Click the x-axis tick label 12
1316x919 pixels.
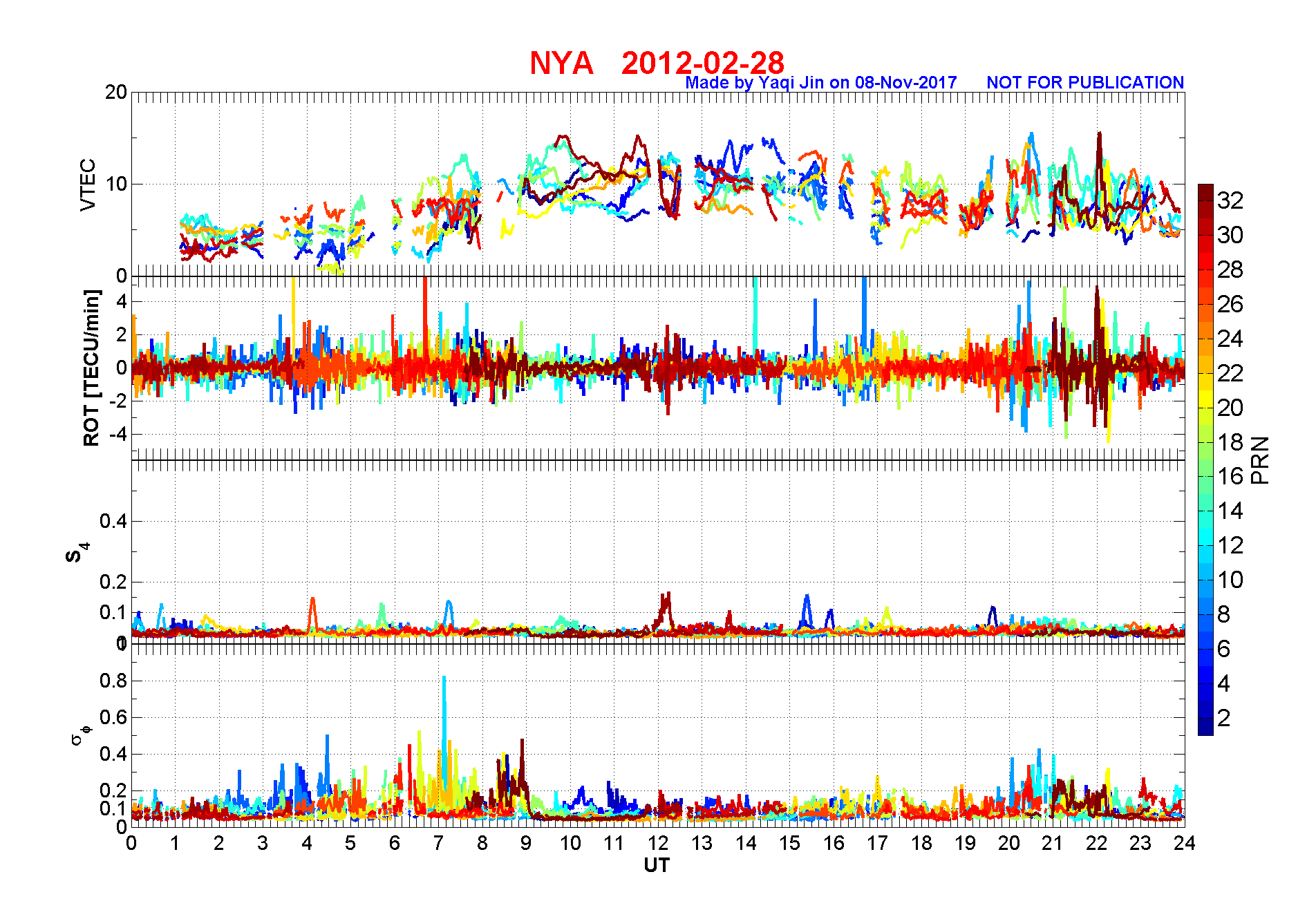658,842
